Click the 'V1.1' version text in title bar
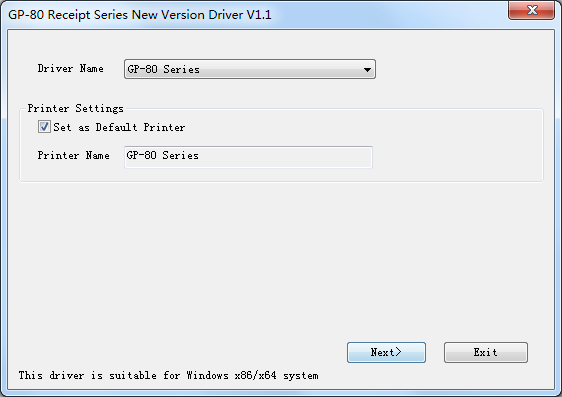The image size is (562, 397). coord(259,15)
